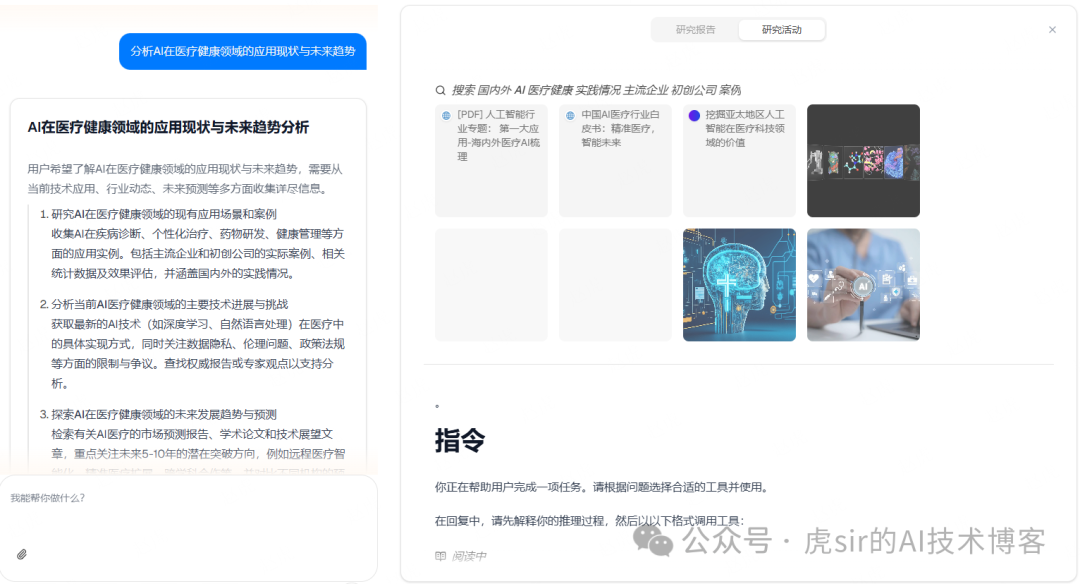Click the second empty placeholder source card
Screen dimensions: 1080x584
615,284
